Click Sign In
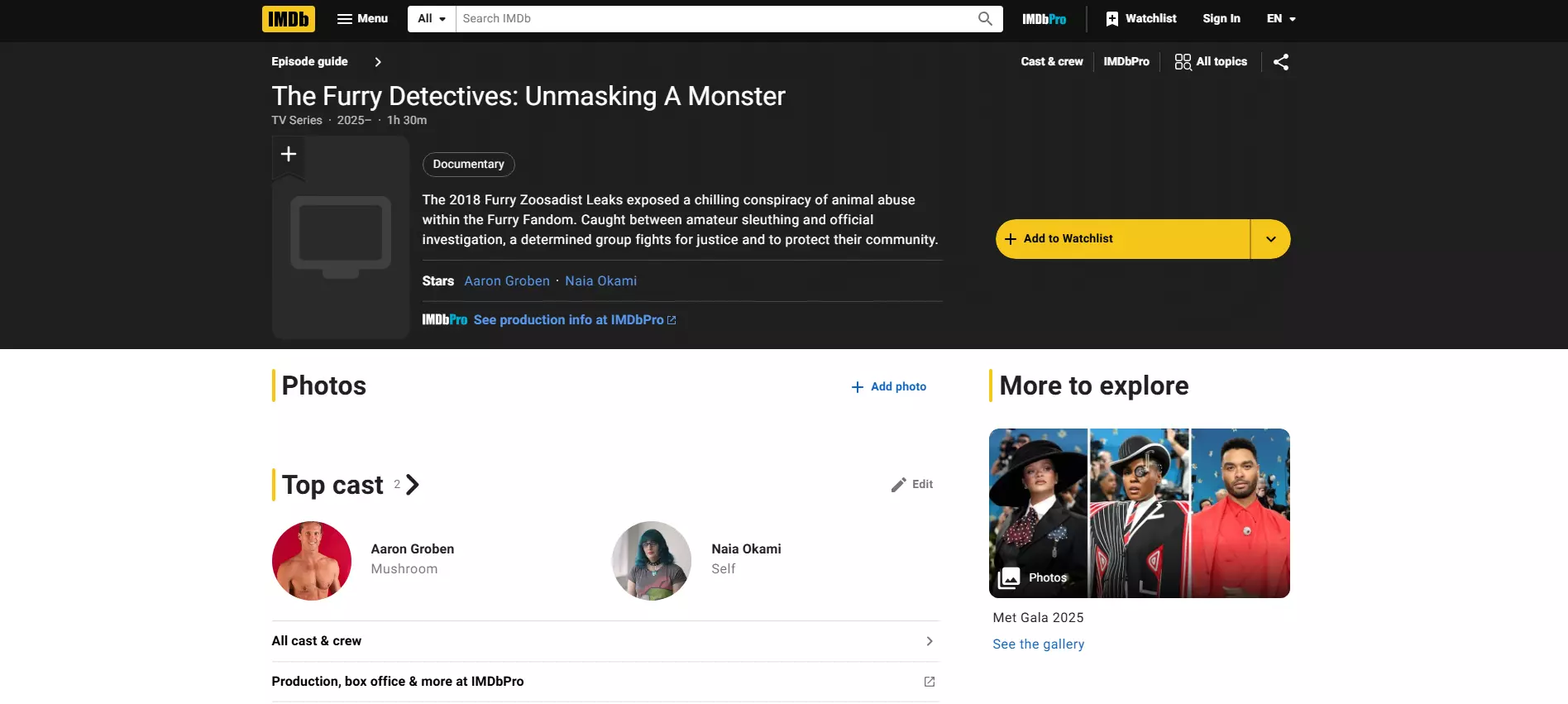This screenshot has height=704, width=1568. click(x=1221, y=19)
